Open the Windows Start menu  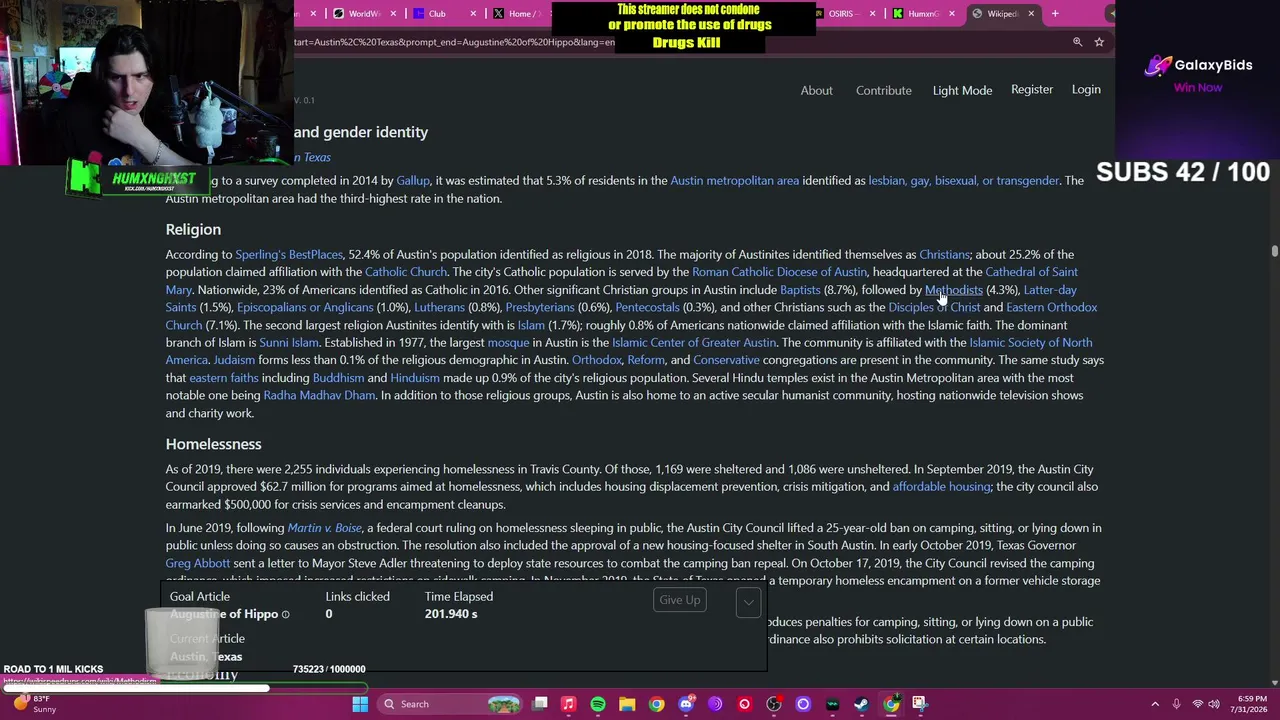click(x=360, y=704)
